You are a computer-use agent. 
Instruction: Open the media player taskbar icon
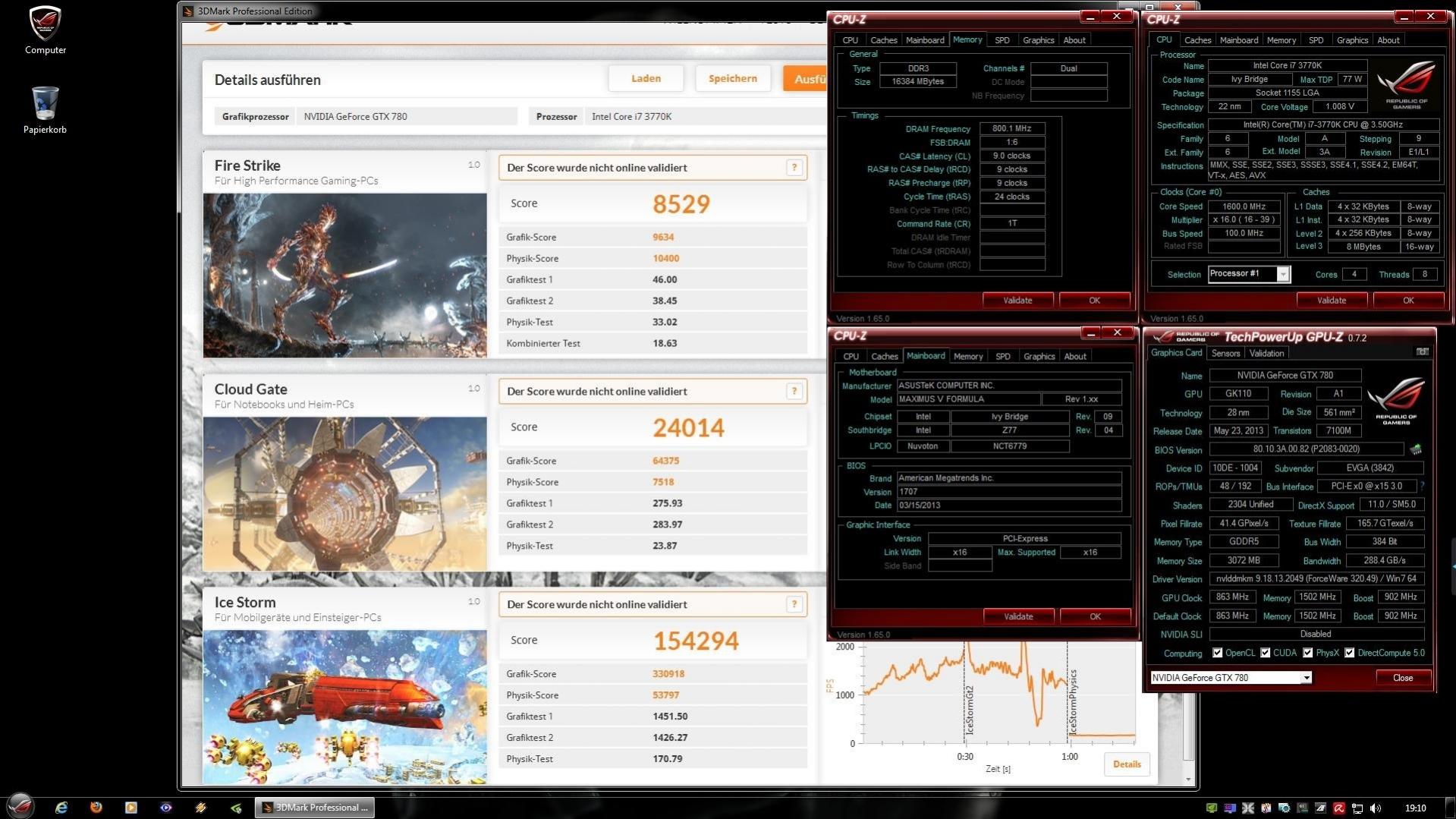(131, 808)
